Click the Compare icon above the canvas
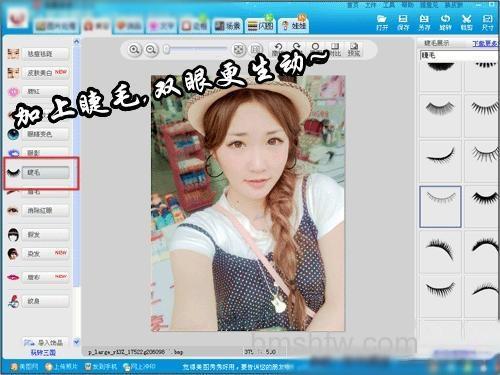Viewport: 500px width, 375px height. [x=335, y=49]
